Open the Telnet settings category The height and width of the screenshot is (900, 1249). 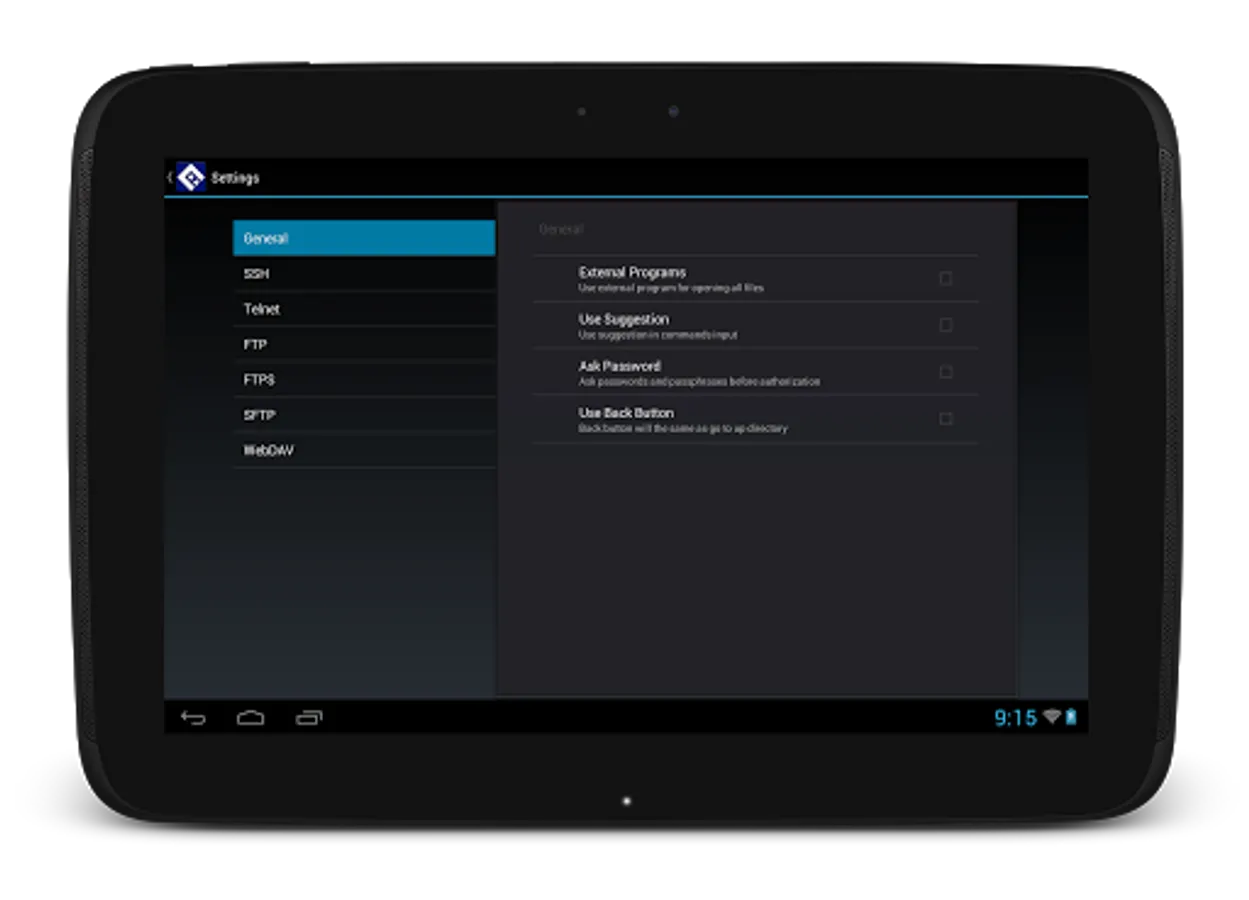tap(364, 309)
